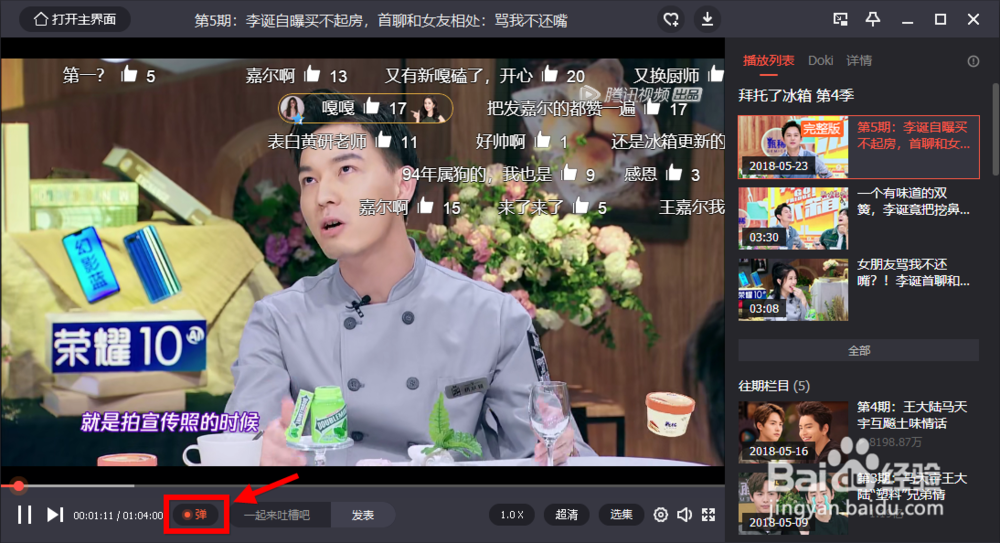Pause the video playback
1000x543 pixels.
(x=24, y=514)
